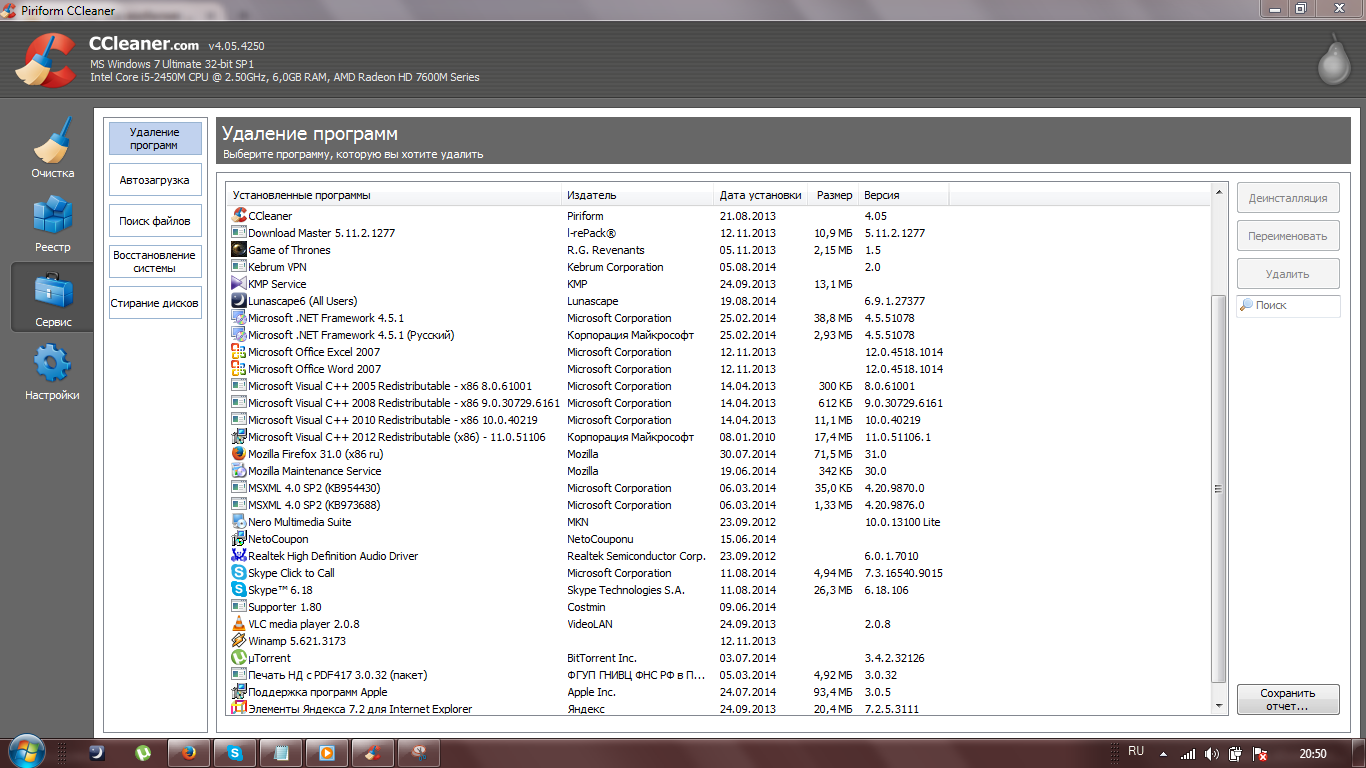
Task: Click the Удалить button
Action: pos(1288,274)
